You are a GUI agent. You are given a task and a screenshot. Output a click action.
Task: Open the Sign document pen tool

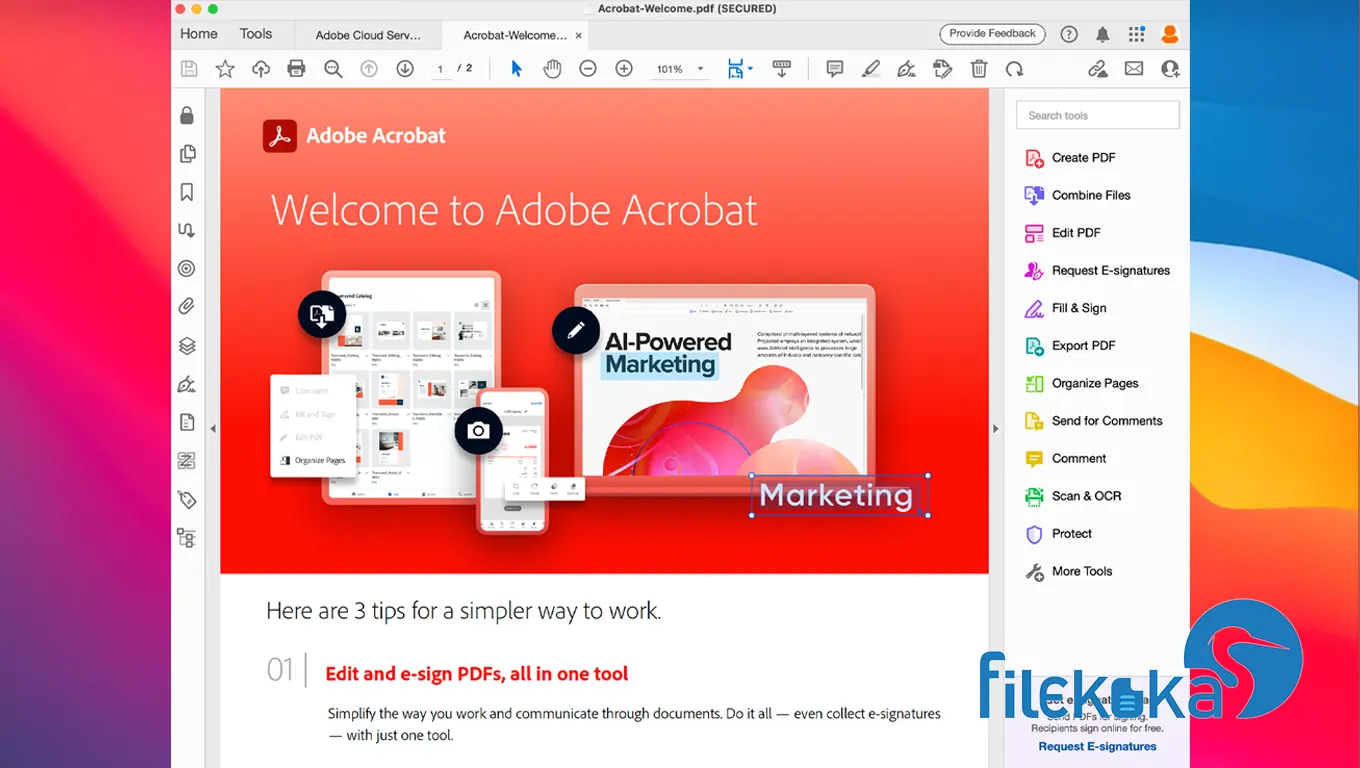click(x=907, y=69)
